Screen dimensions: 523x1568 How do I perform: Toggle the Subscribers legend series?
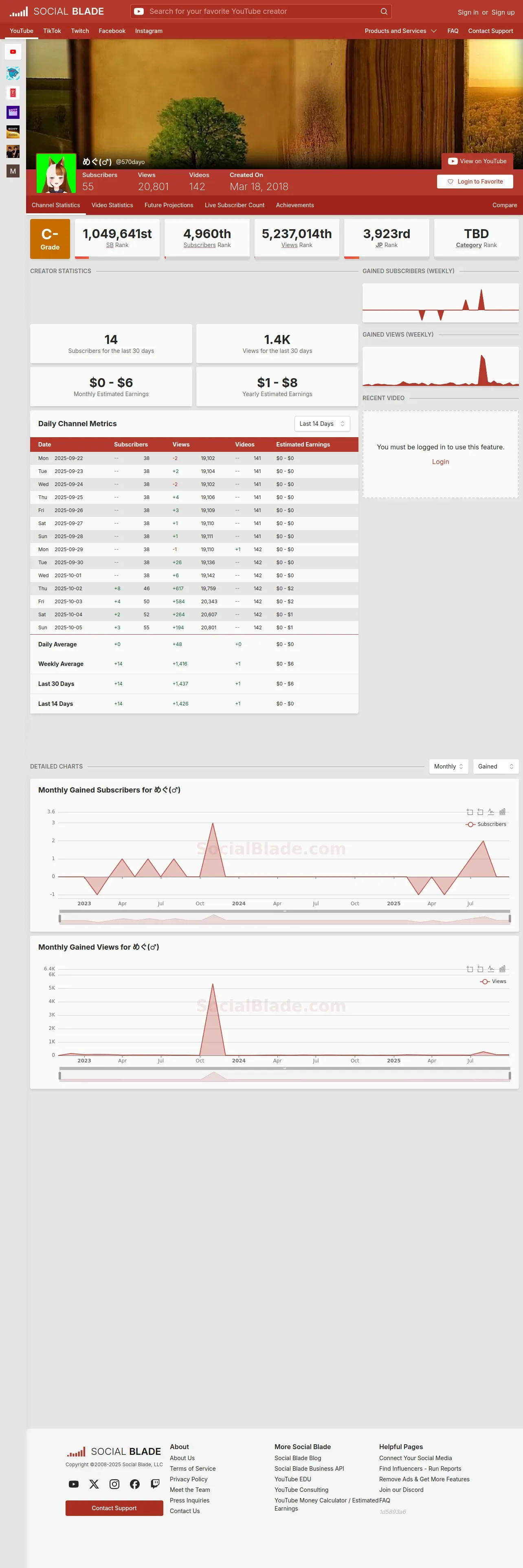coord(486,824)
